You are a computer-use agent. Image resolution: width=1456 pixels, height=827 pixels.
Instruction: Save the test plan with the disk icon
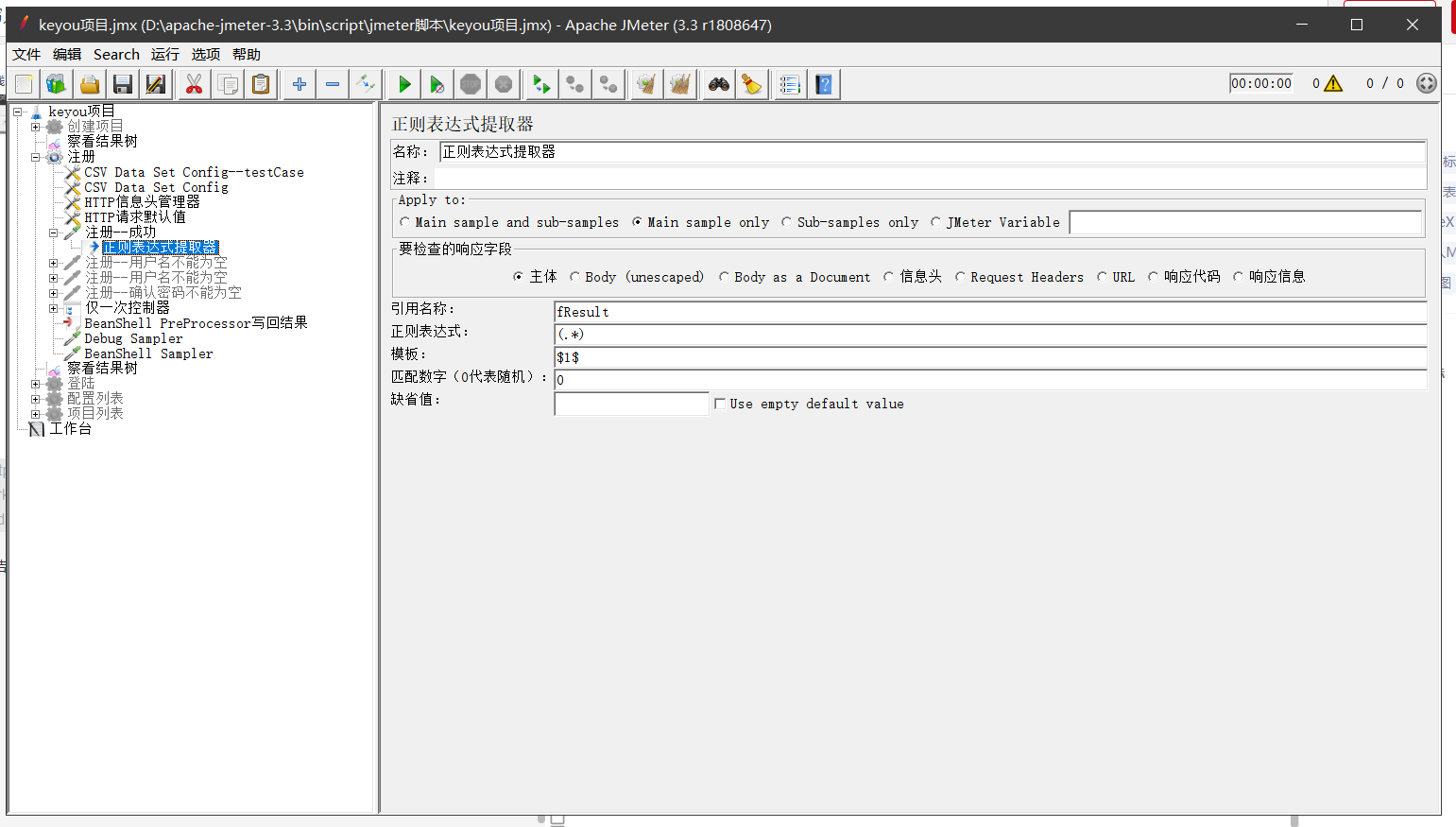(123, 84)
